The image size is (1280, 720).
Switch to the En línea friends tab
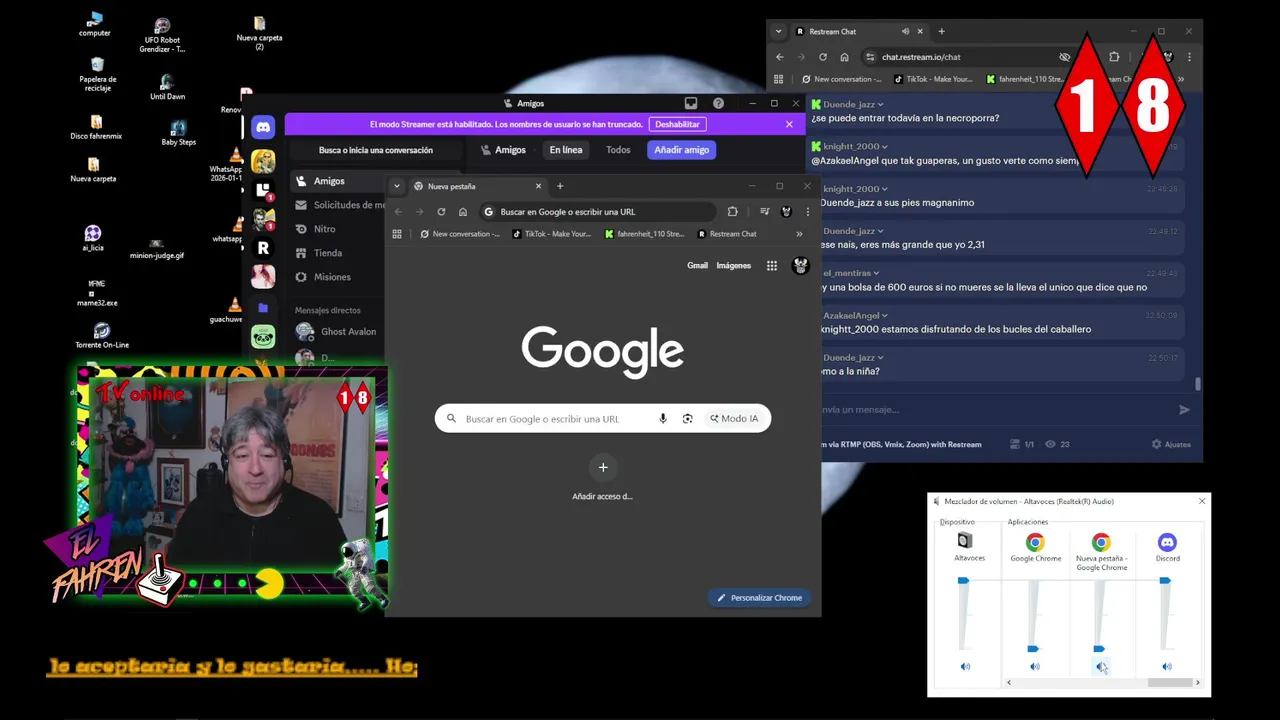point(566,150)
